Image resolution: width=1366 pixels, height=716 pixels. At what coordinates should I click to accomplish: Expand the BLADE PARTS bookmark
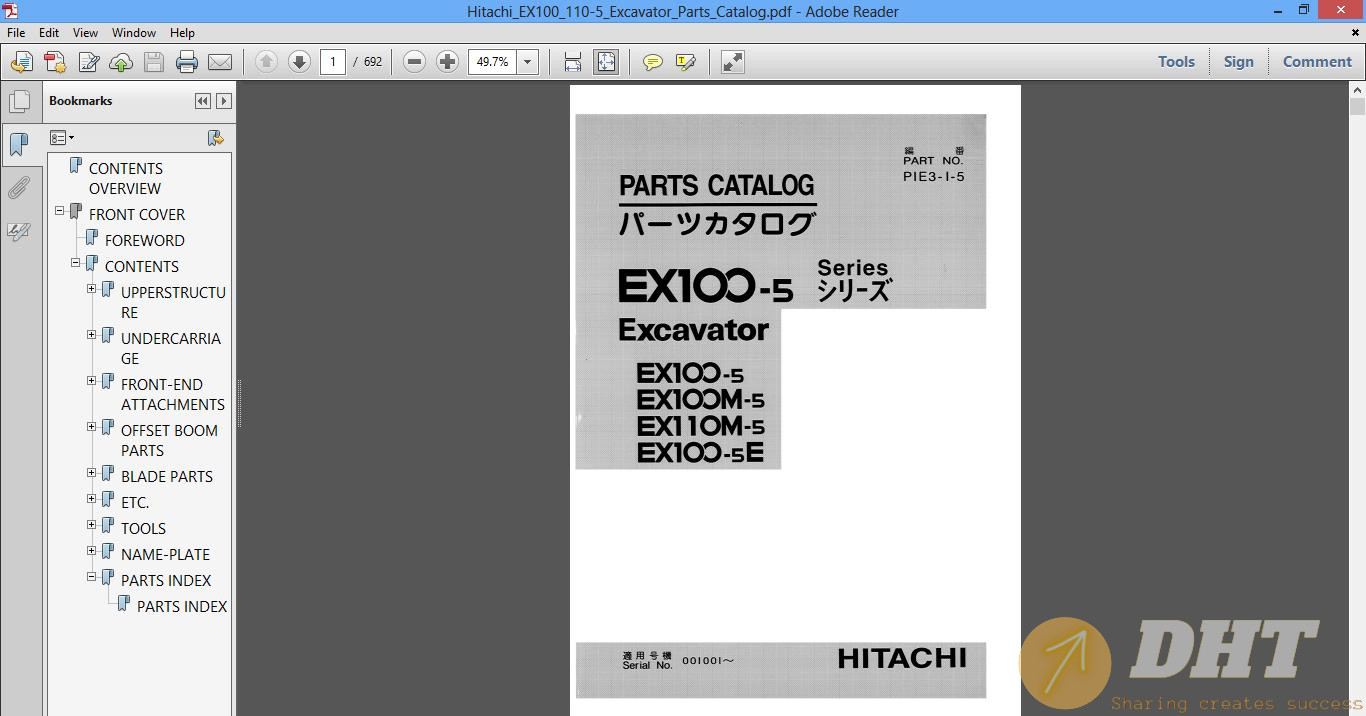click(x=92, y=473)
